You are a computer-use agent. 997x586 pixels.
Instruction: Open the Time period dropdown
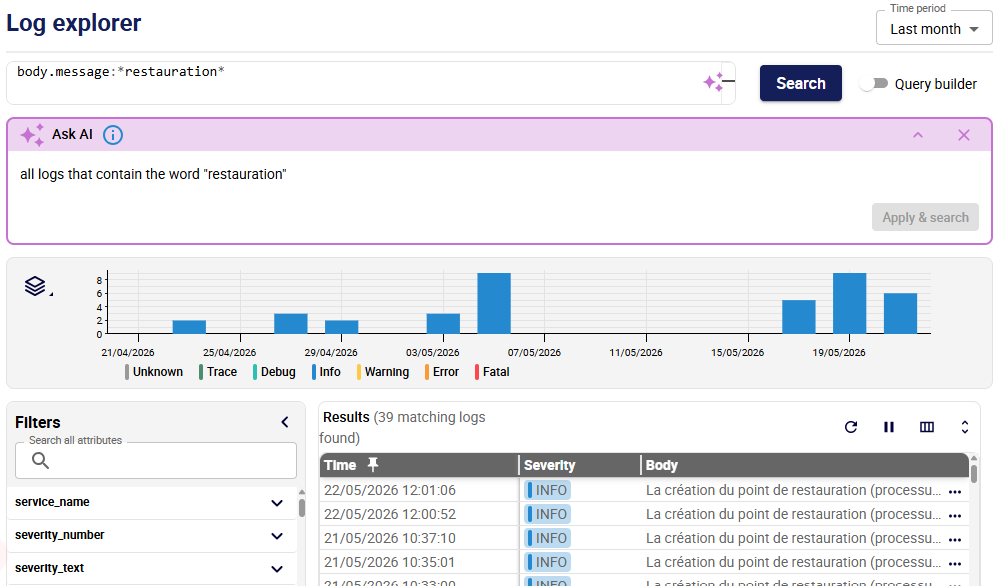tap(934, 29)
